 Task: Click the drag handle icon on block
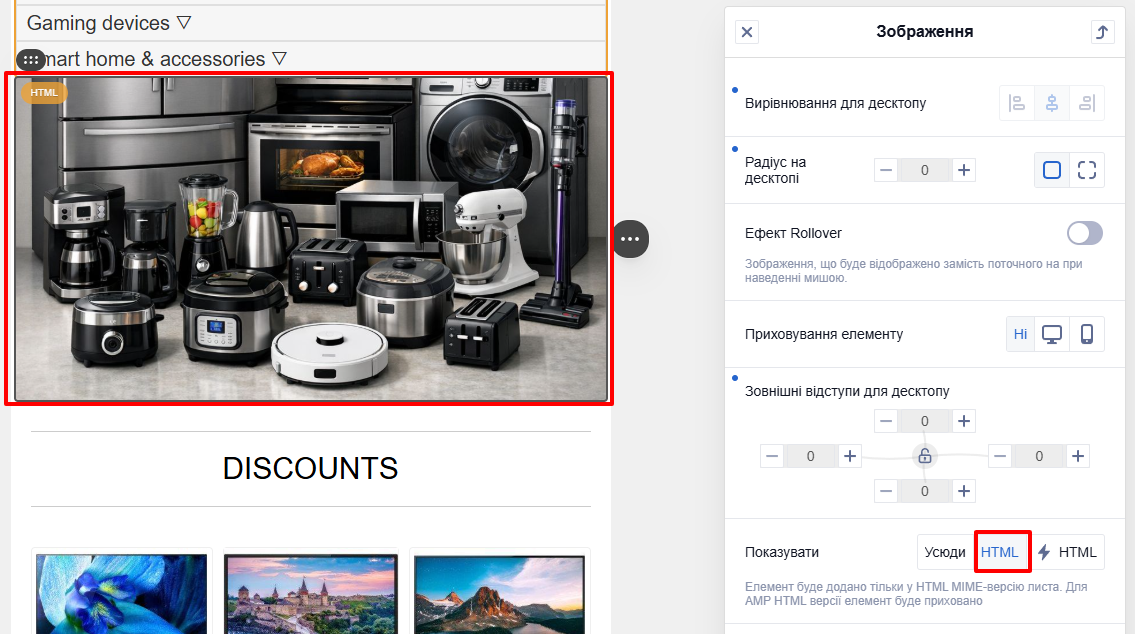[x=30, y=60]
